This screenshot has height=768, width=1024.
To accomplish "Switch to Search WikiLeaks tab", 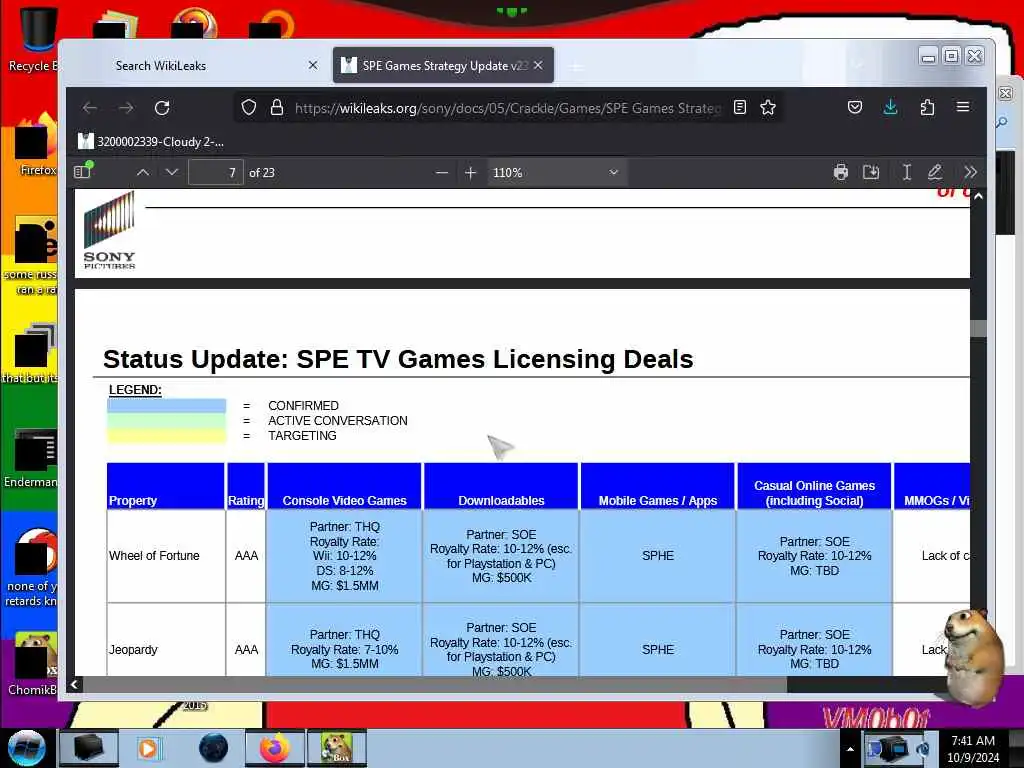I will click(161, 65).
